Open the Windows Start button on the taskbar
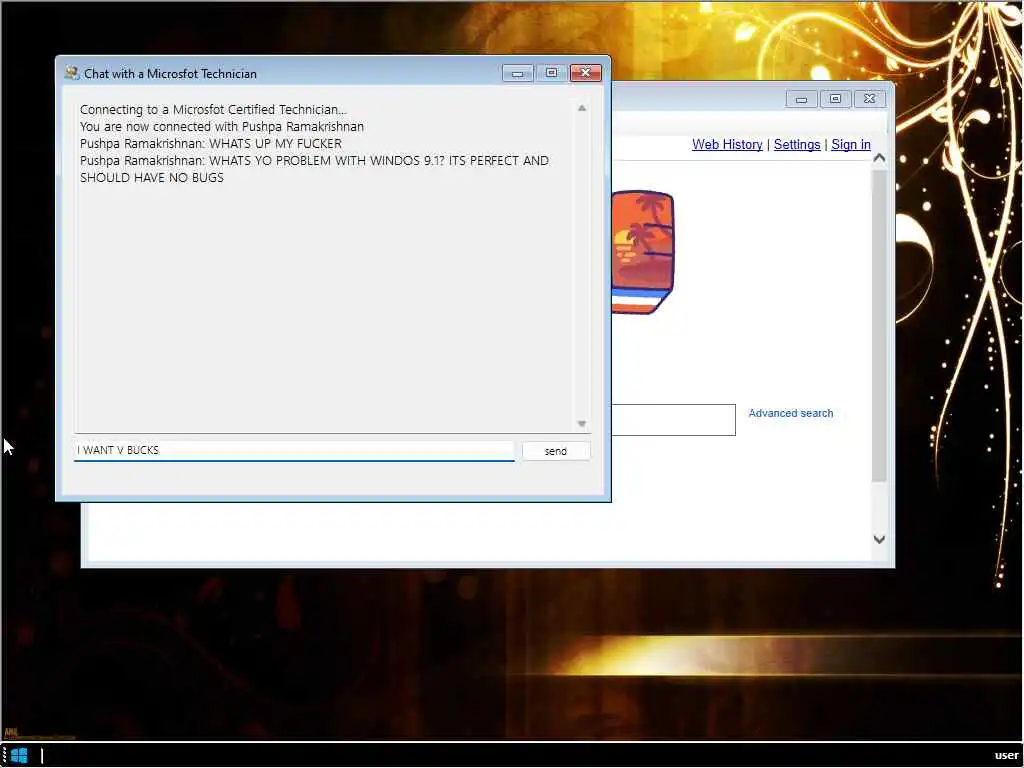The width and height of the screenshot is (1024, 768). tap(19, 756)
